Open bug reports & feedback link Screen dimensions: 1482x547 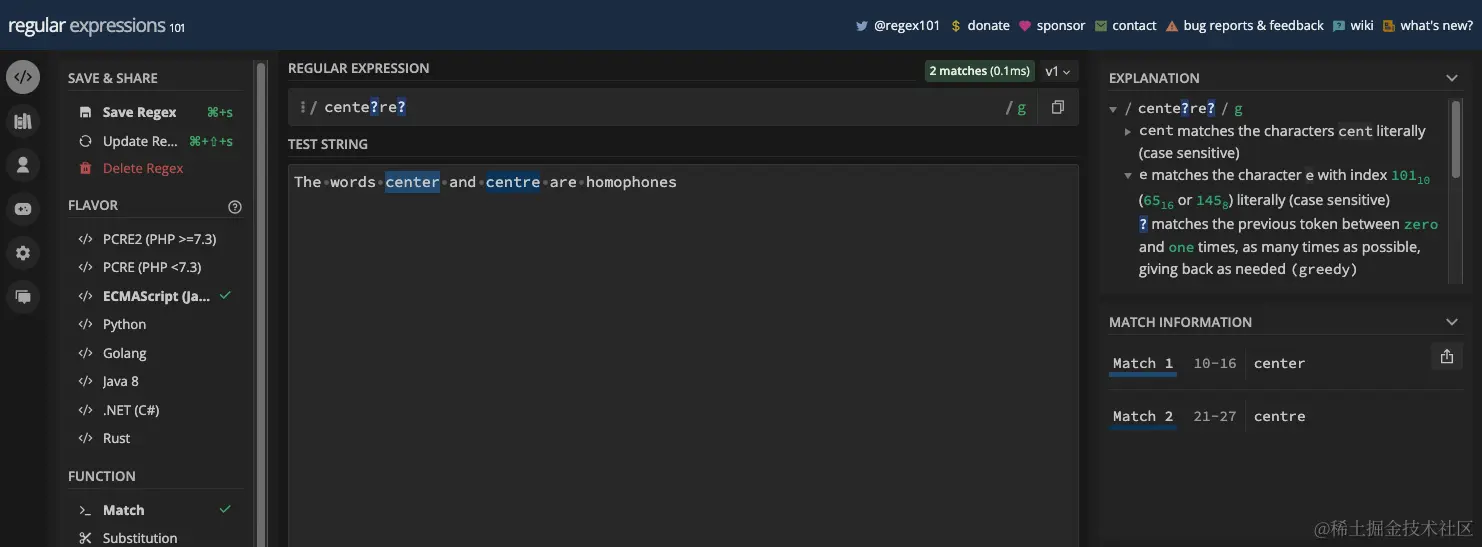tap(1253, 26)
